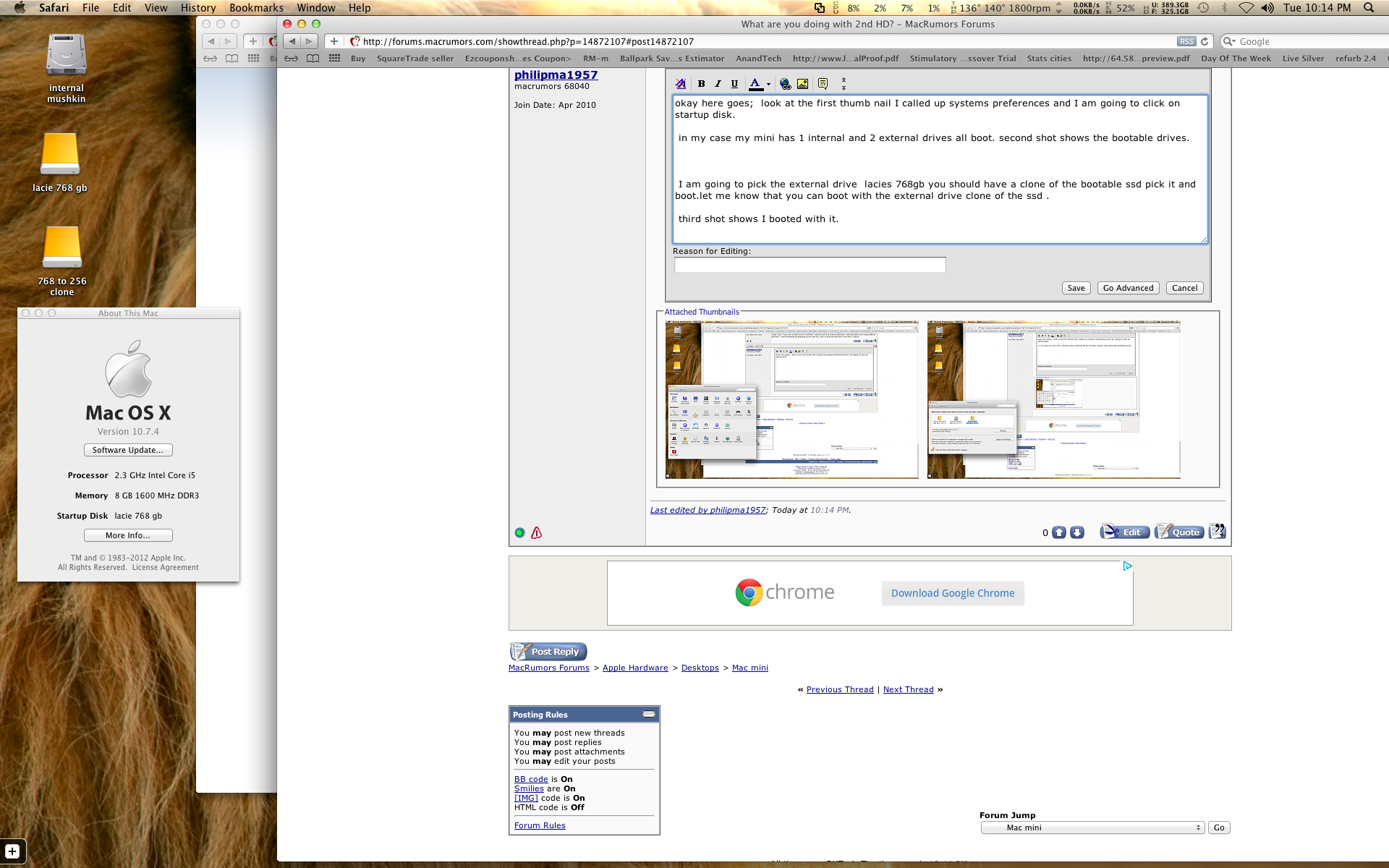This screenshot has width=1389, height=868.
Task: Click the blue Edit post button
Action: pos(1125,532)
